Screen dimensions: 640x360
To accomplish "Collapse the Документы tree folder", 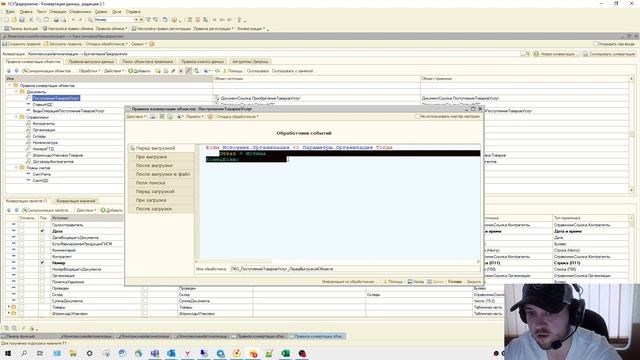I will pos(16,92).
